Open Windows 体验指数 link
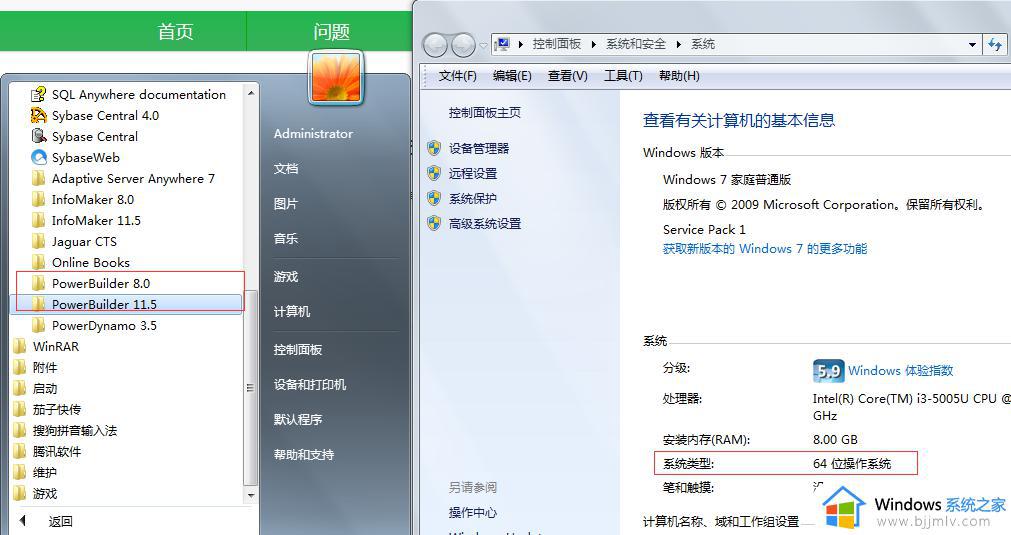This screenshot has width=1011, height=535. click(900, 371)
